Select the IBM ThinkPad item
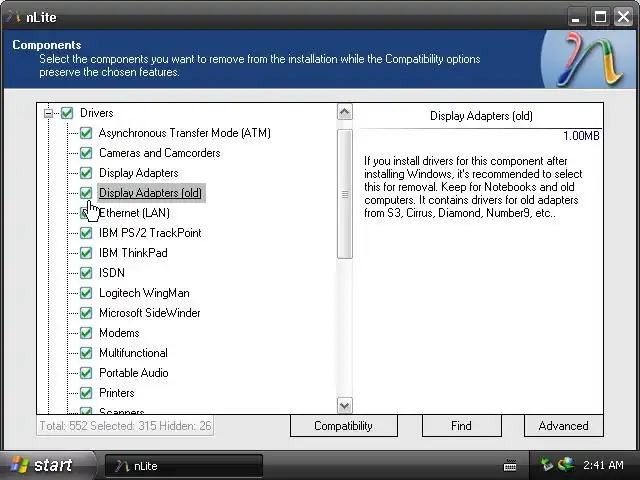Viewport: 640px width, 480px height. pyautogui.click(x=133, y=253)
